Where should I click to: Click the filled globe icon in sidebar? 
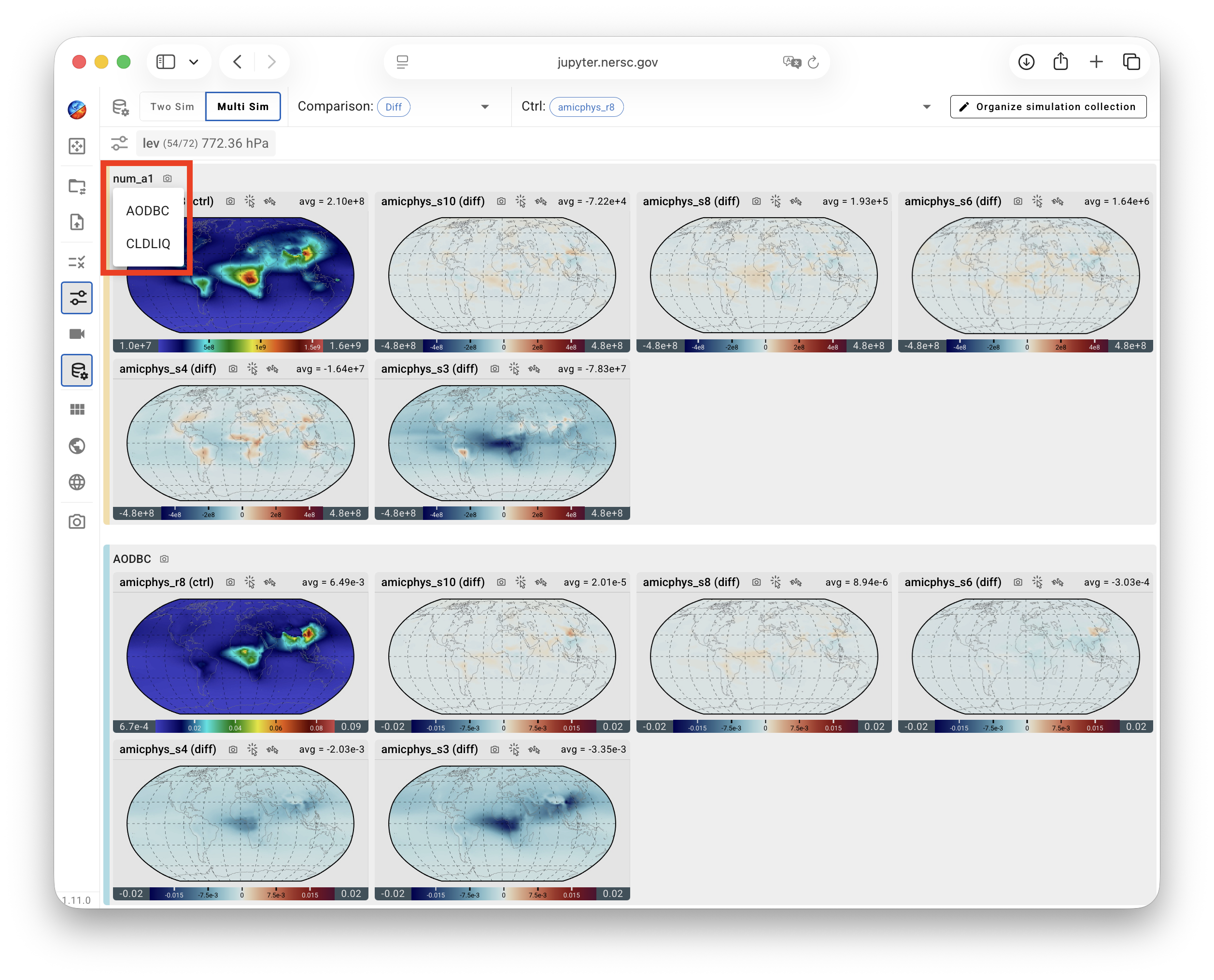click(x=77, y=446)
